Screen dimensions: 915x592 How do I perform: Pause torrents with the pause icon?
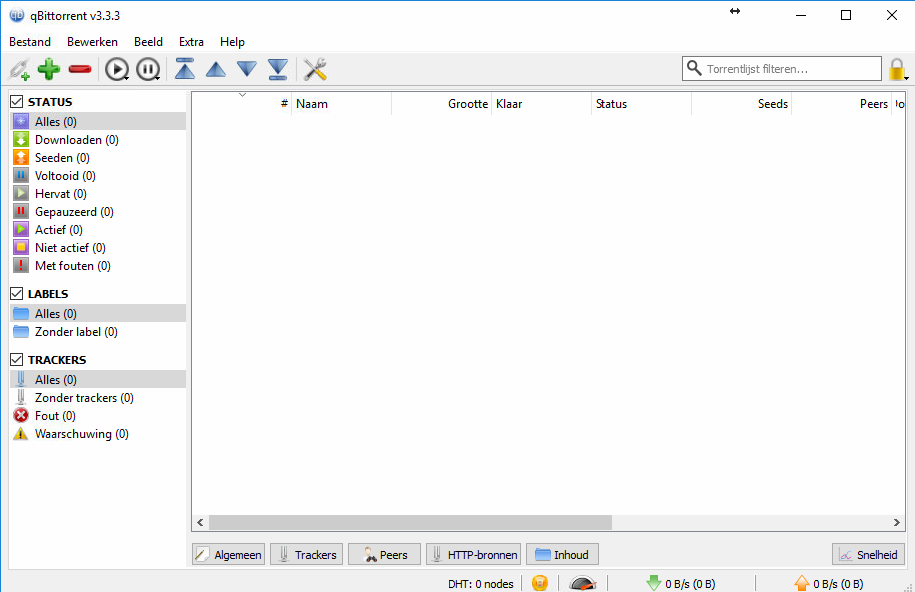tap(148, 69)
